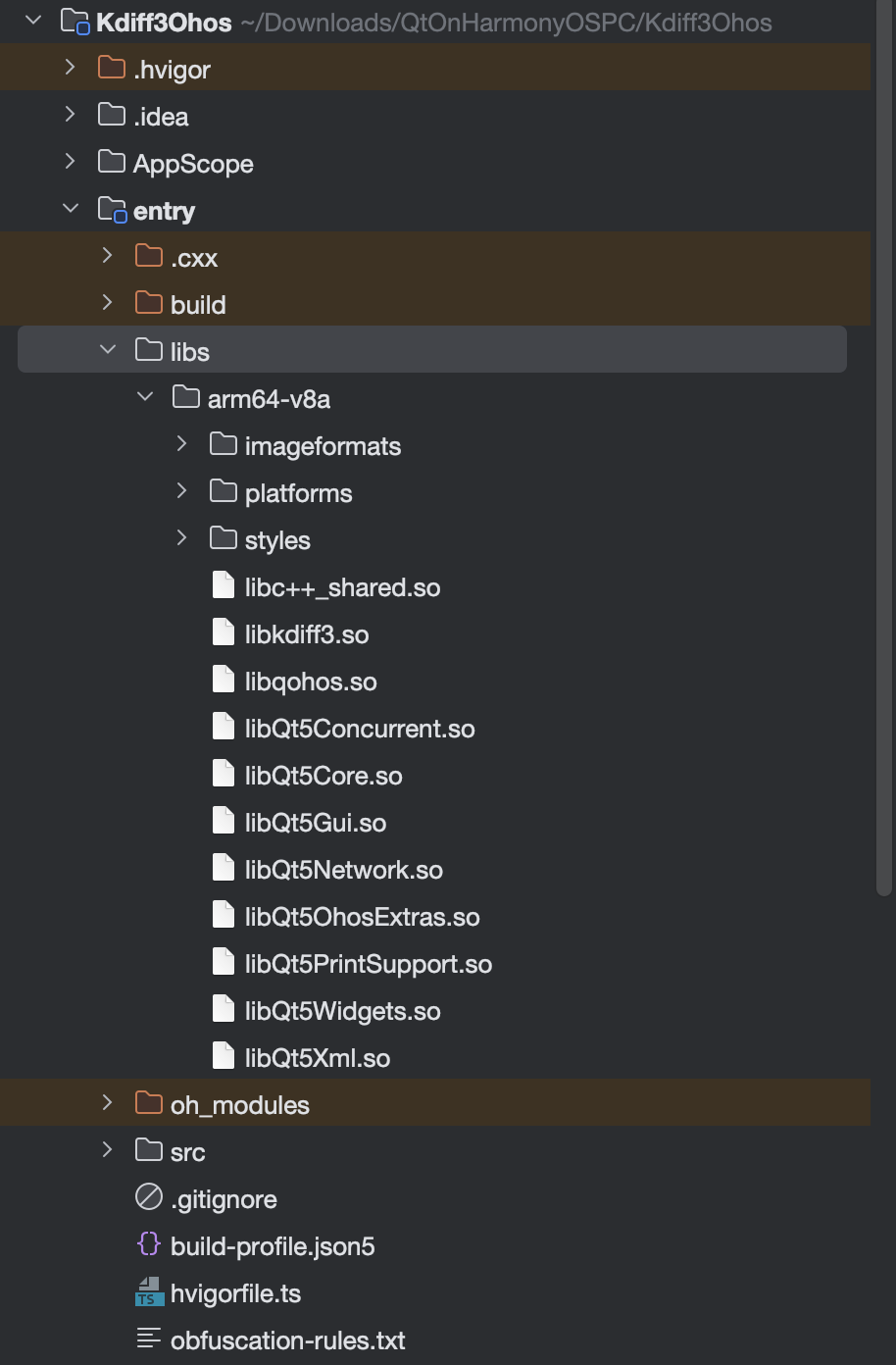Select the libc++_shared.so file name
Viewport: 896px width, 1365px height.
(342, 587)
